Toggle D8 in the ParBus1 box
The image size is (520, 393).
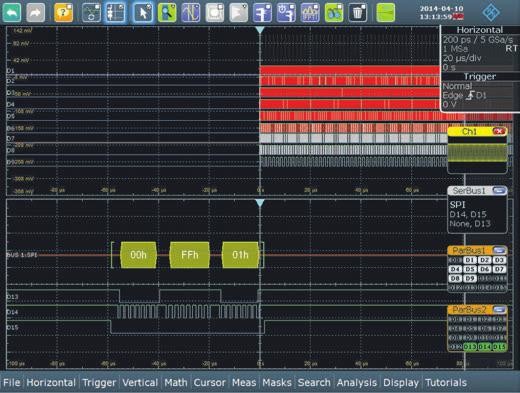pyautogui.click(x=455, y=278)
